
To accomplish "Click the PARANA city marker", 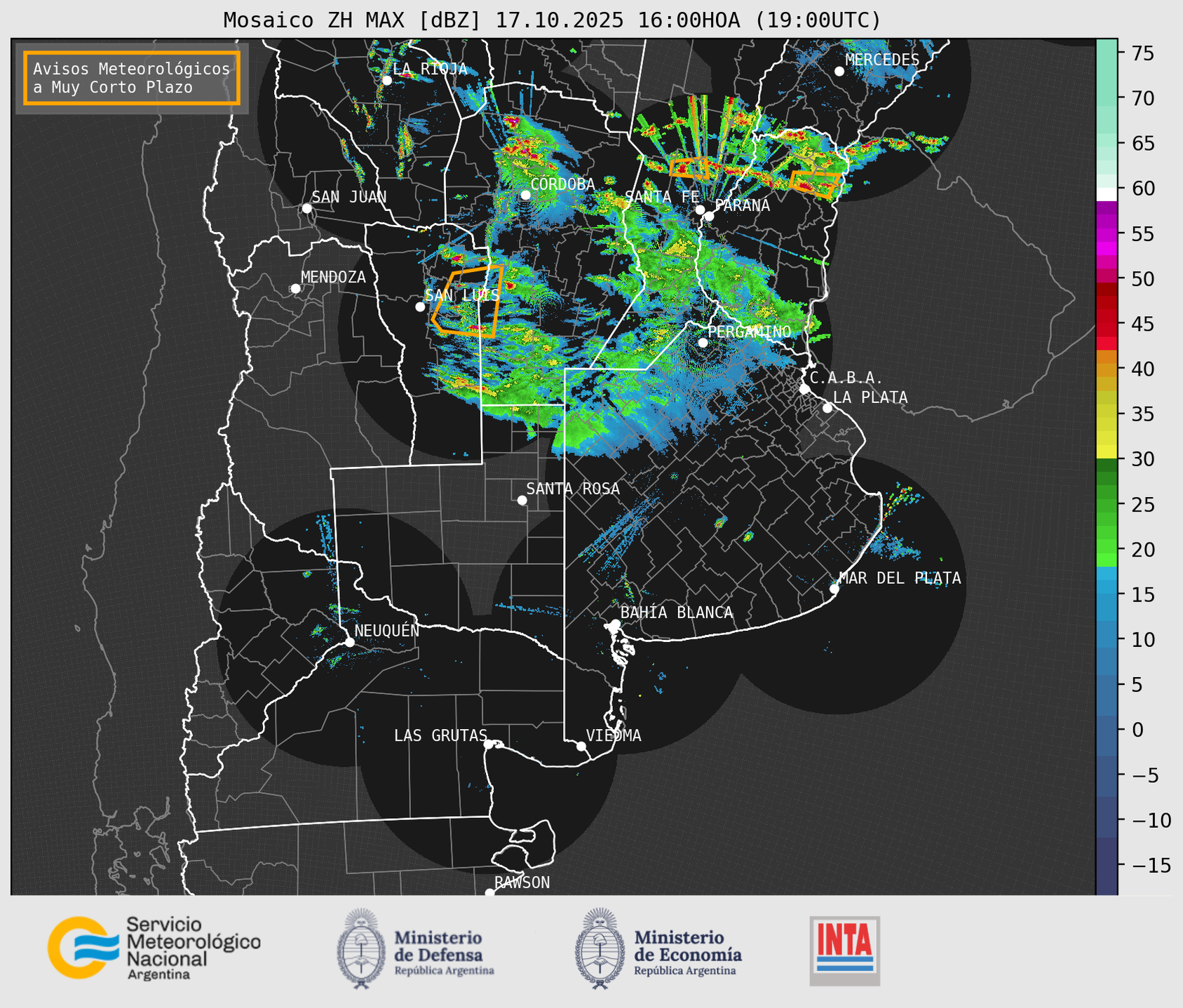I will [x=709, y=216].
